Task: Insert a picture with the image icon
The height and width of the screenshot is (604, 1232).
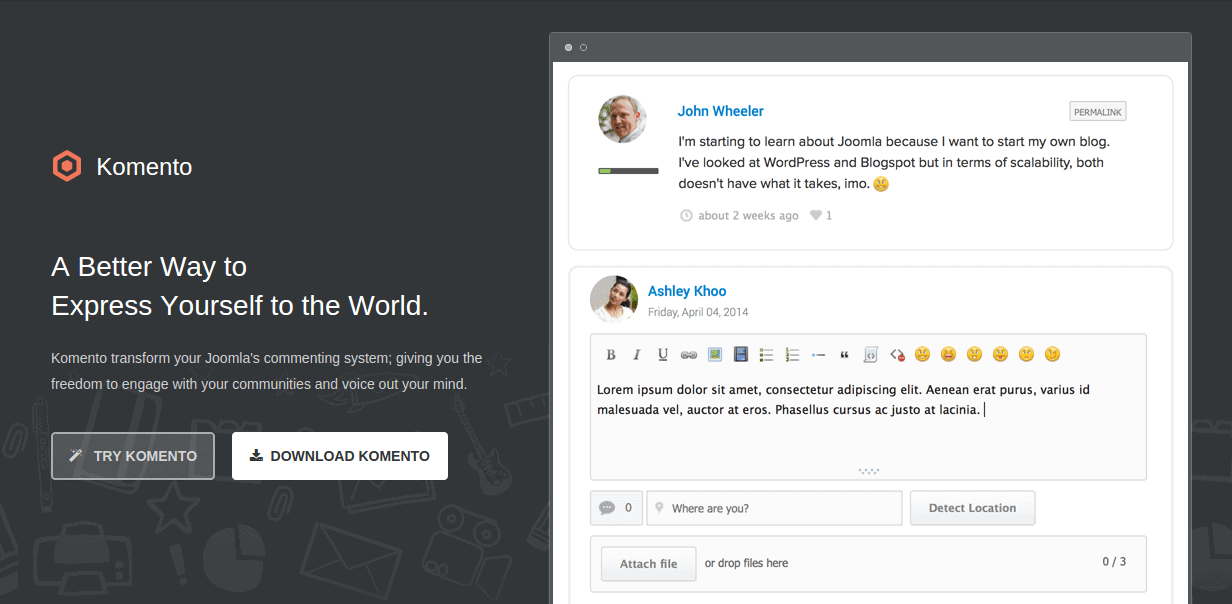Action: pos(715,354)
